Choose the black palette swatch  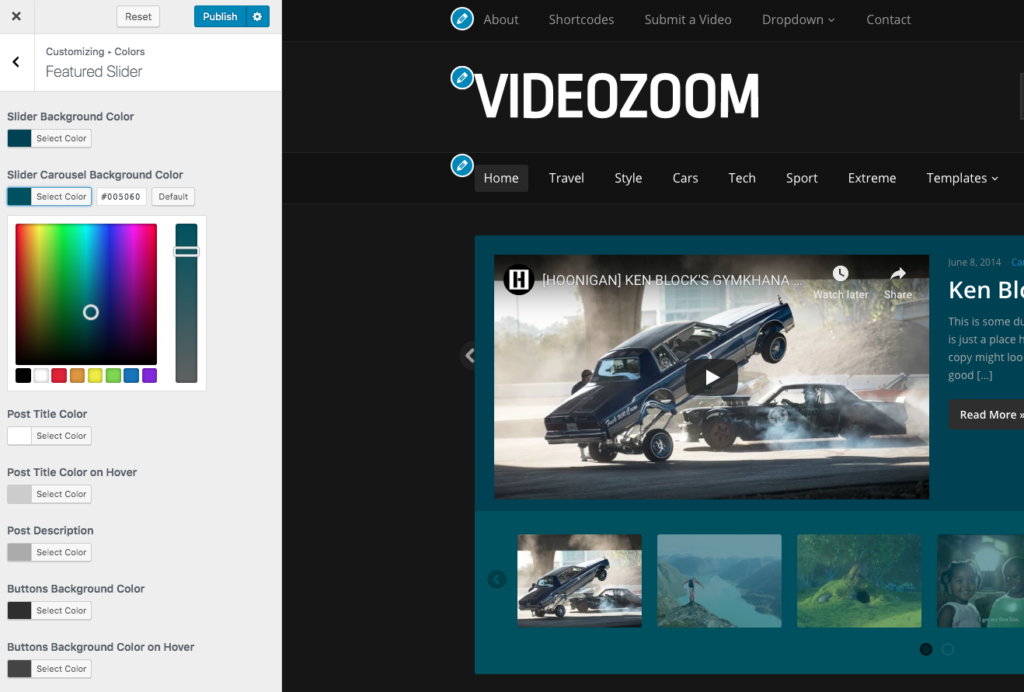tap(23, 375)
